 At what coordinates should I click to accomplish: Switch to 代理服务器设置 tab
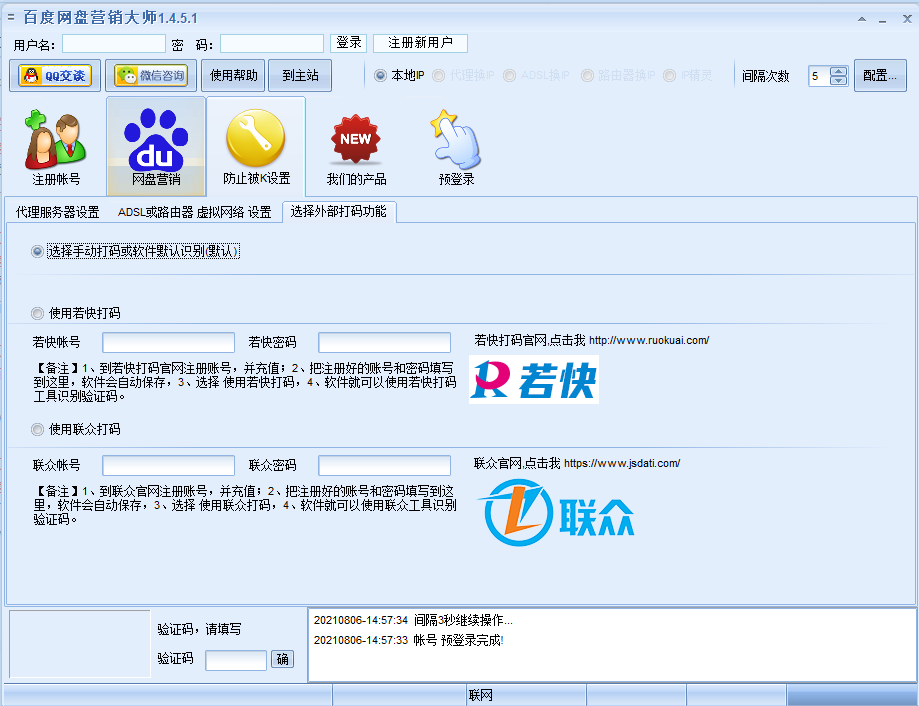tap(57, 212)
